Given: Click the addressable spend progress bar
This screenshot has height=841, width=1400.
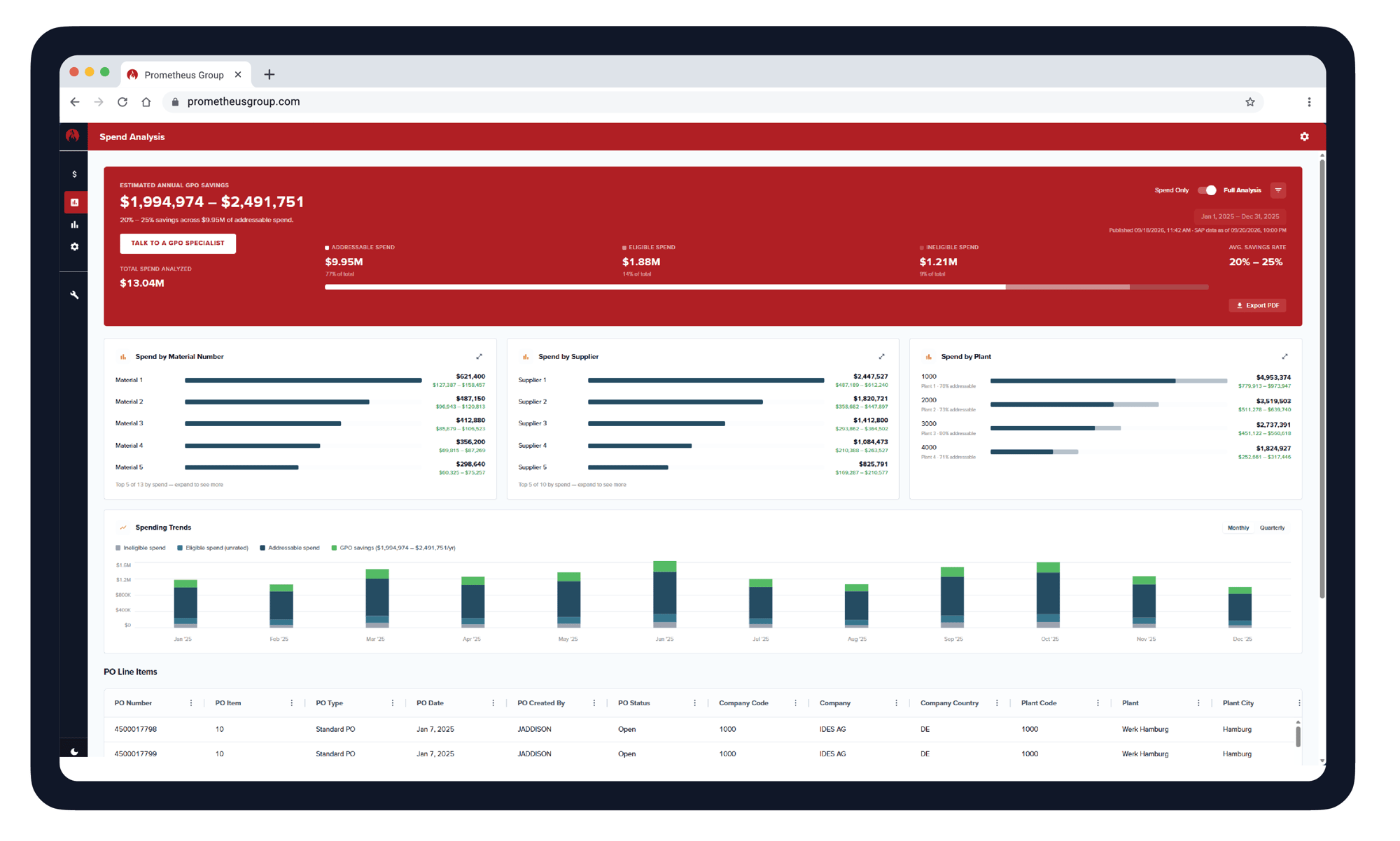Looking at the screenshot, I should [665, 287].
